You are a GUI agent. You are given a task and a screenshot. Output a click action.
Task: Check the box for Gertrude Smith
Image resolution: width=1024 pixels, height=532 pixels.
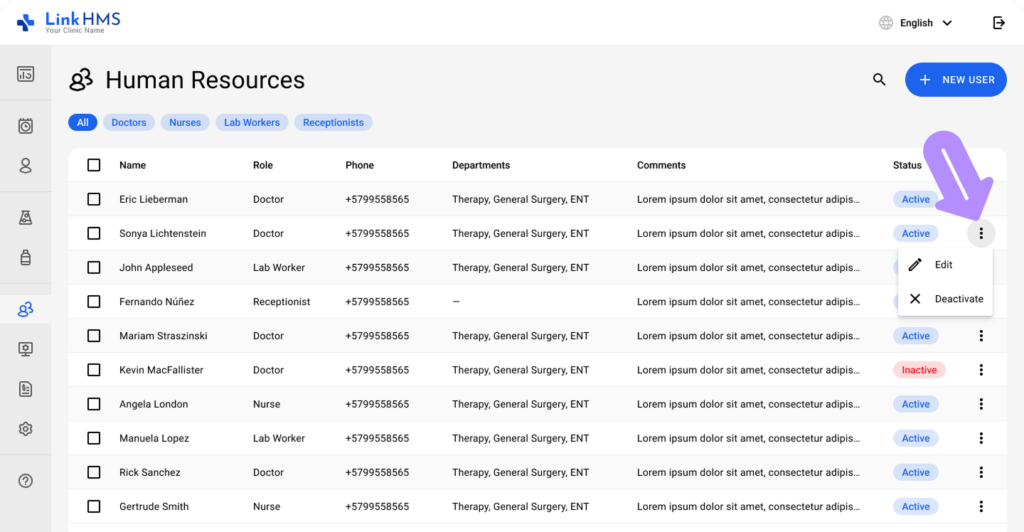tap(94, 506)
